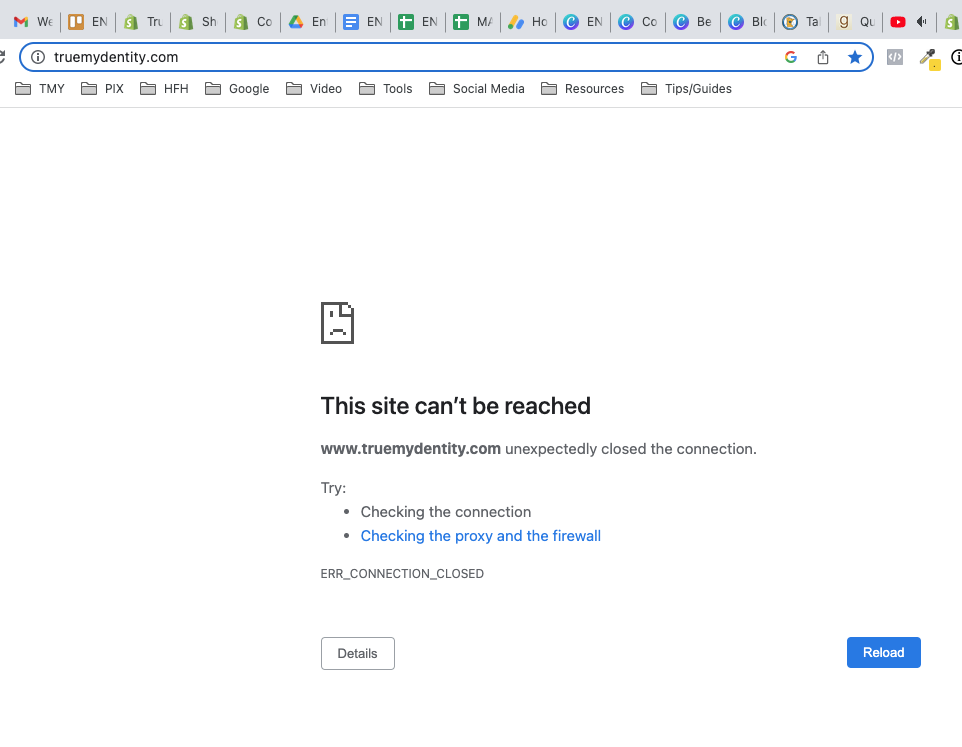This screenshot has width=962, height=747.
Task: Click the 'Checking the connection' suggestion
Action: 445,512
